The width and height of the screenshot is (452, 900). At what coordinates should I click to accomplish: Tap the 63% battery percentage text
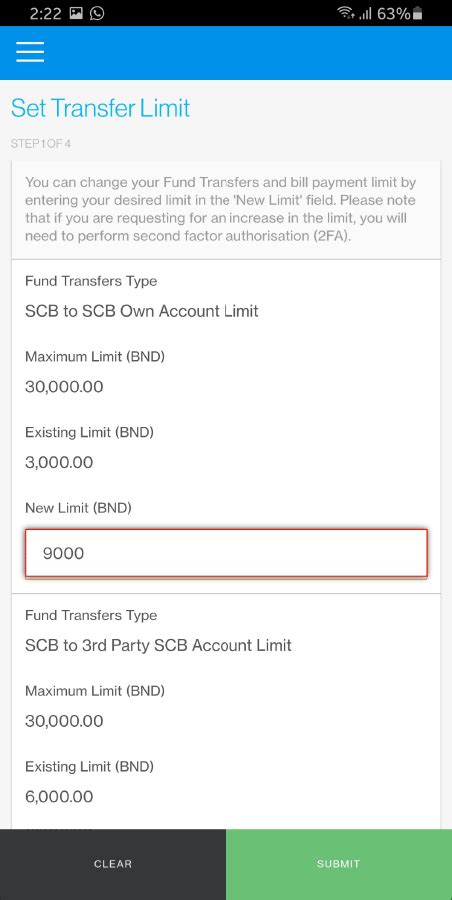point(393,13)
